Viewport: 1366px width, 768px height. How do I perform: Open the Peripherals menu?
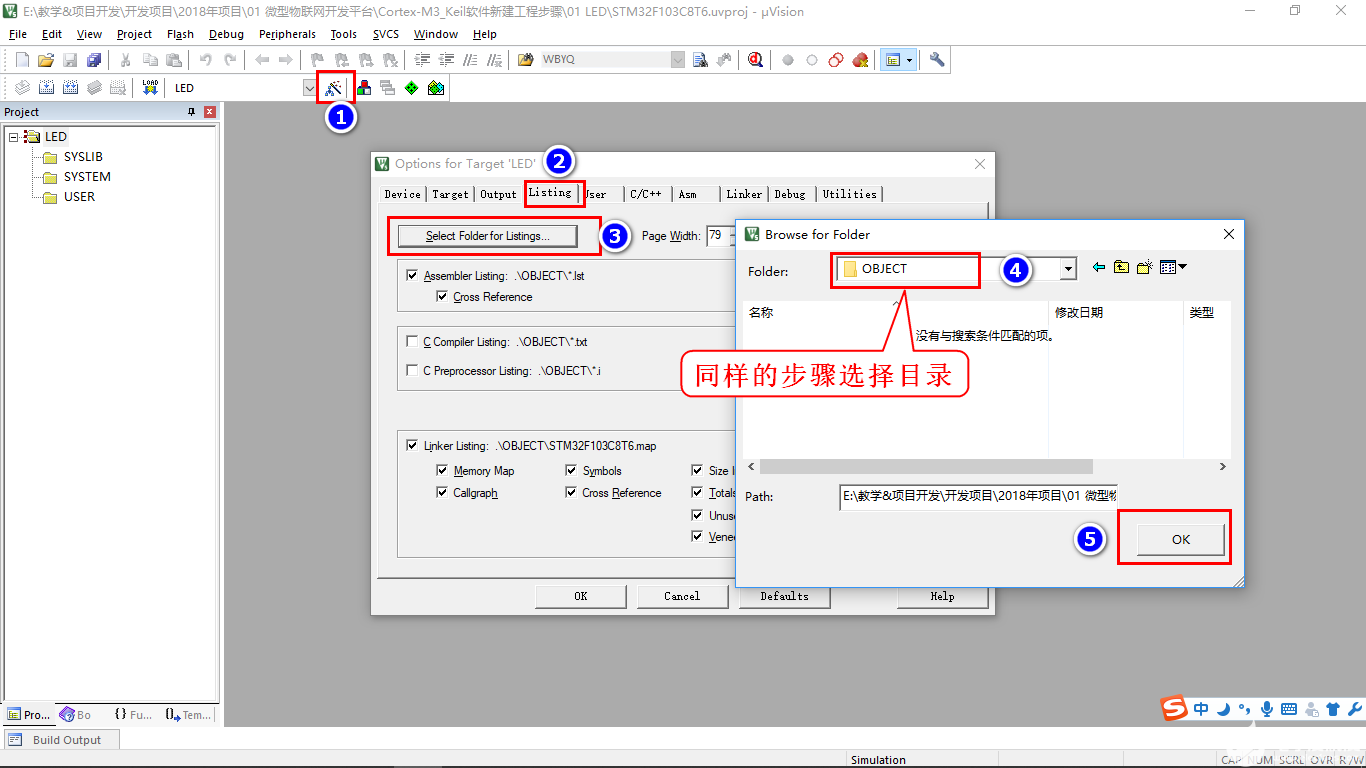(287, 34)
